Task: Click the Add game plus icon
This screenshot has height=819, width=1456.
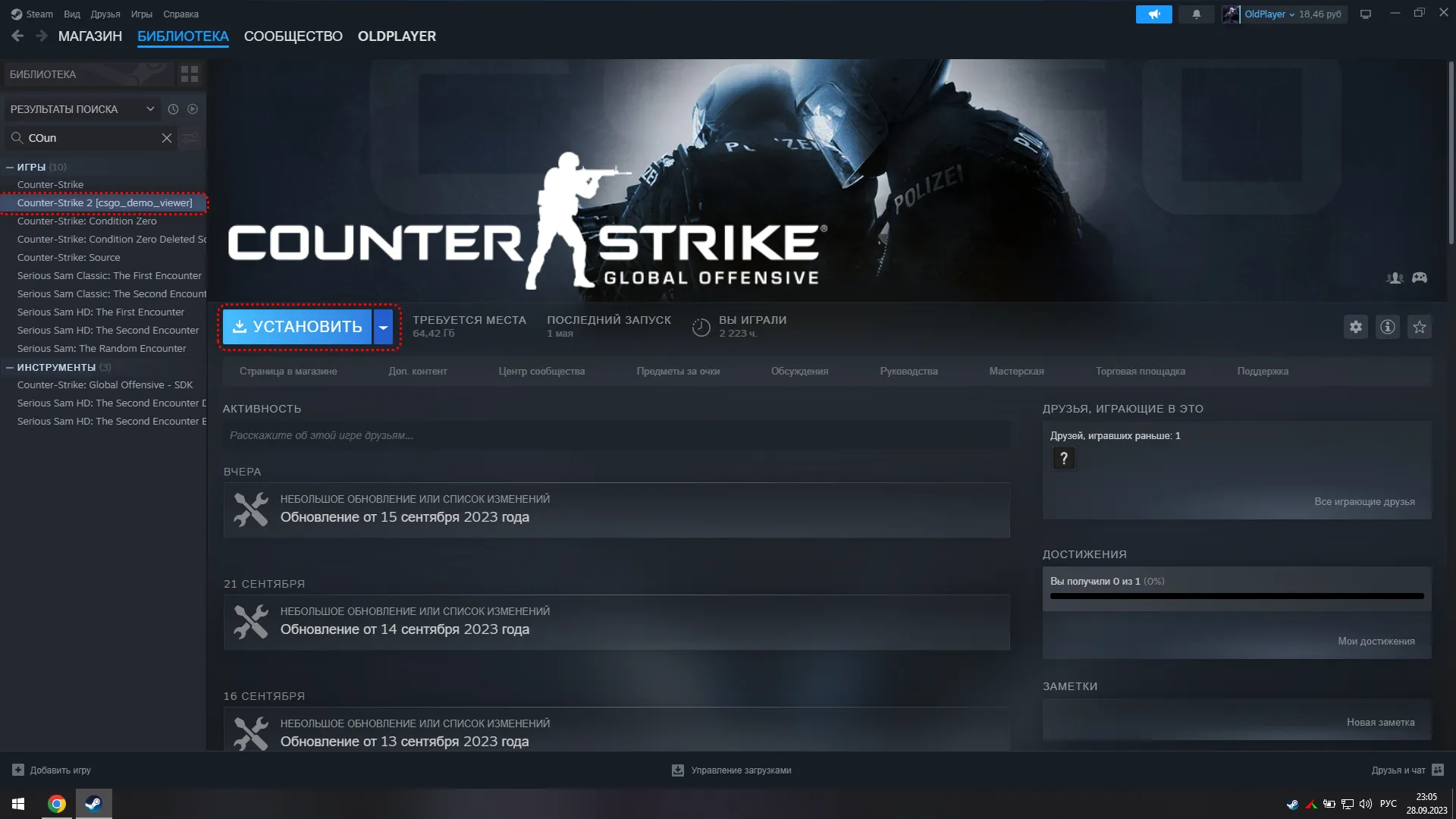Action: (18, 770)
